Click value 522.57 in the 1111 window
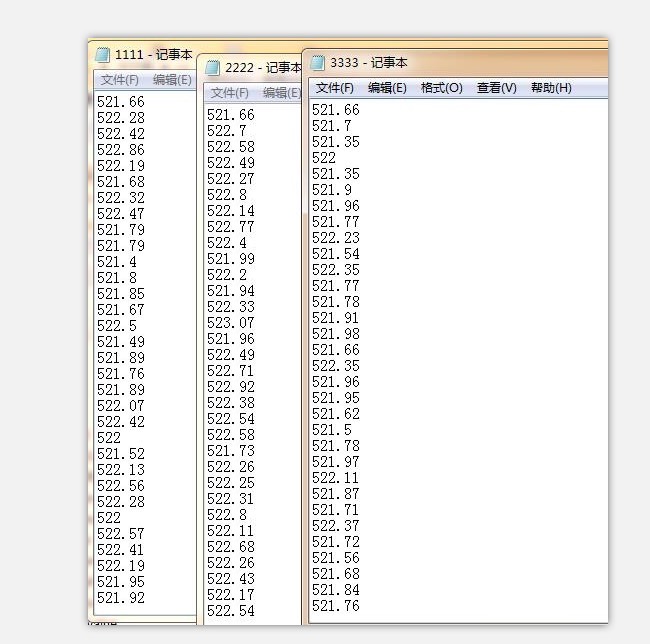This screenshot has width=650, height=644. pyautogui.click(x=121, y=534)
